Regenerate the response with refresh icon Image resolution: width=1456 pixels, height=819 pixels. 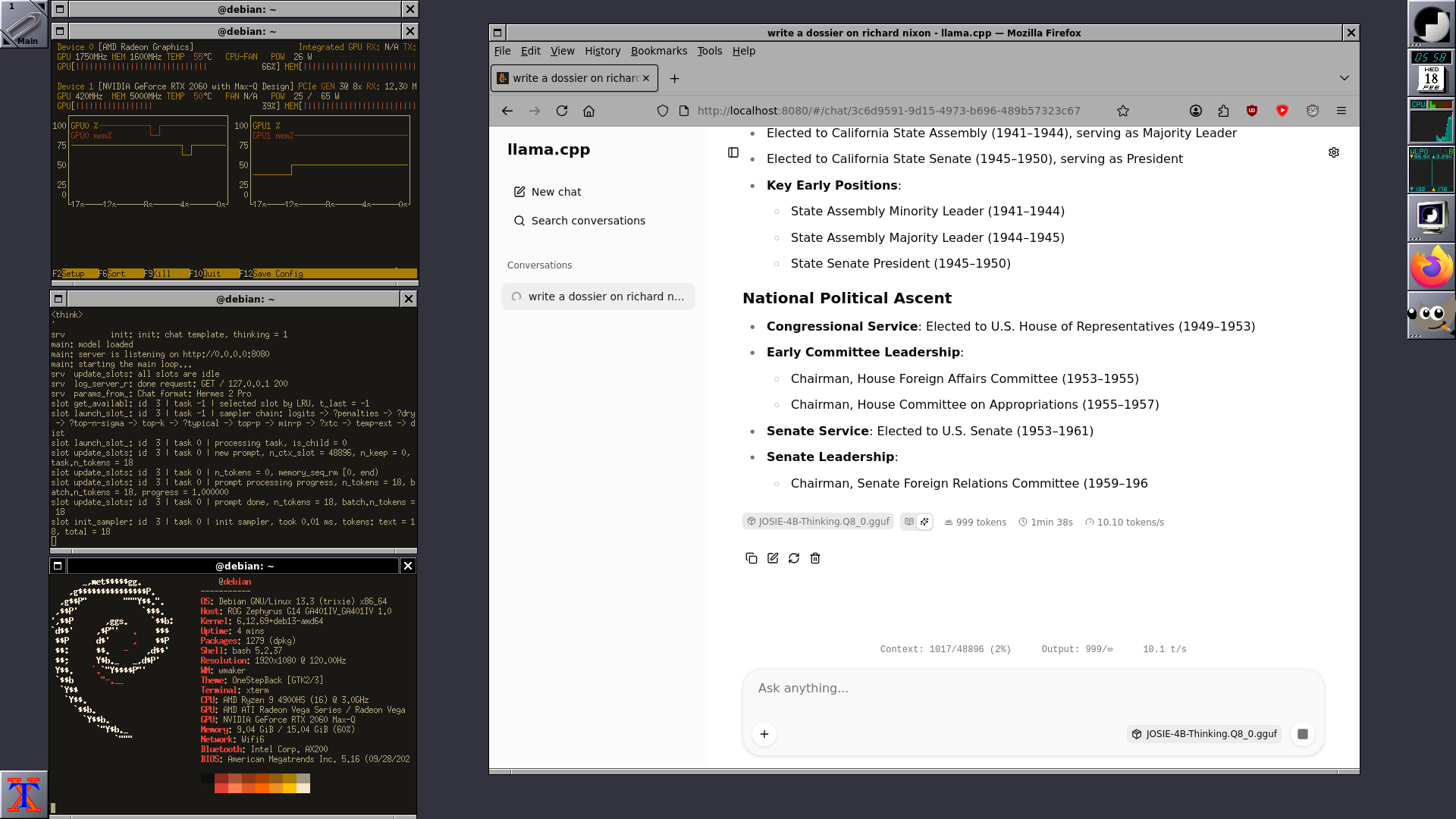793,558
